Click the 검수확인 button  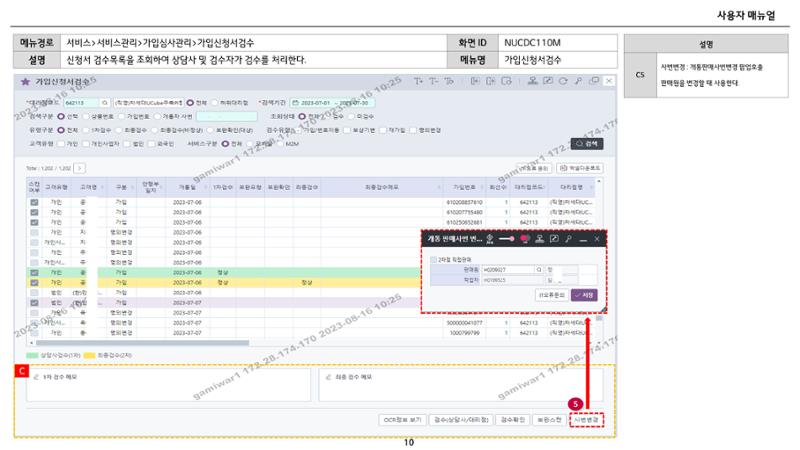click(x=512, y=420)
